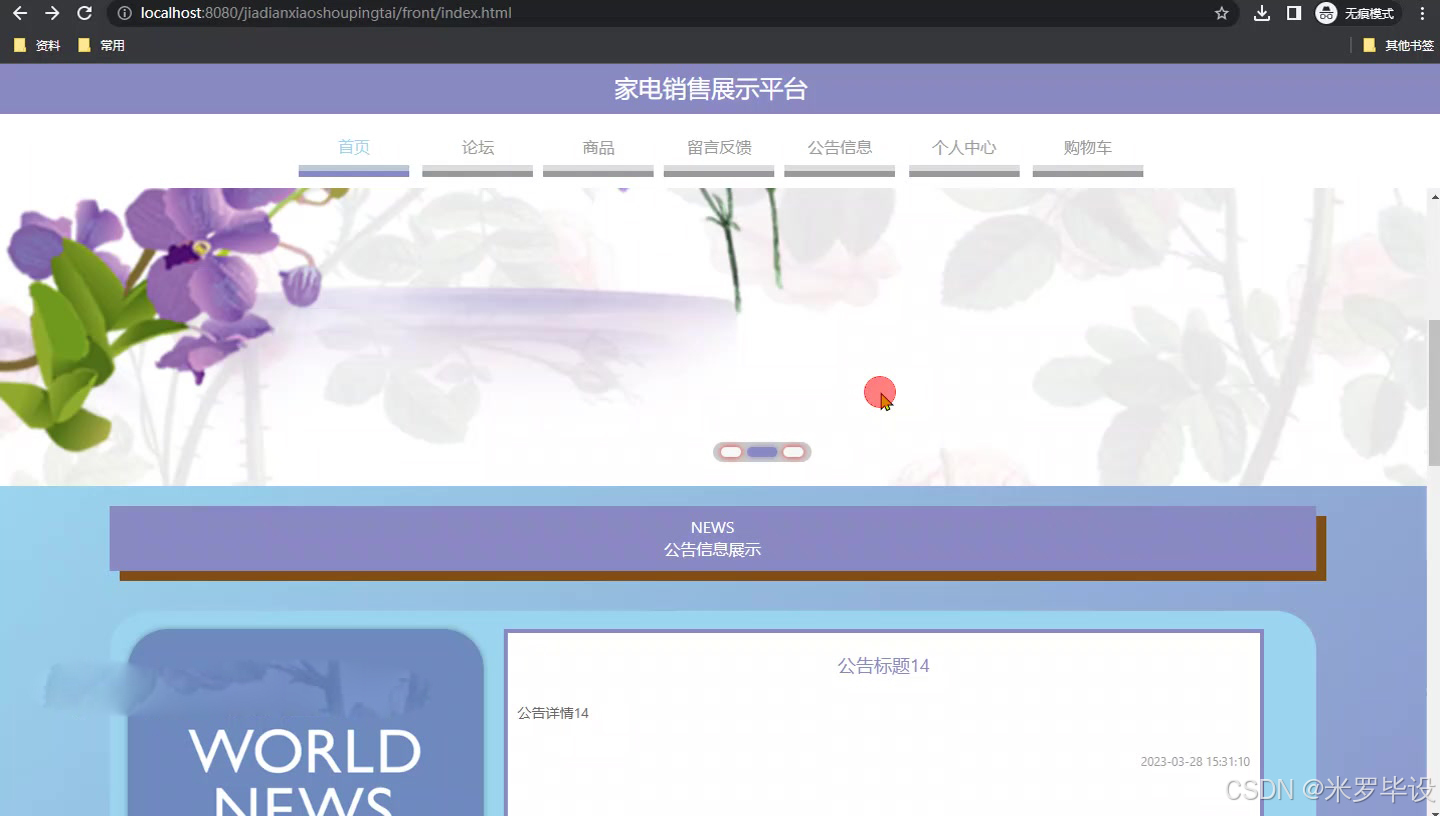Go to the 购物车 page

click(1087, 147)
